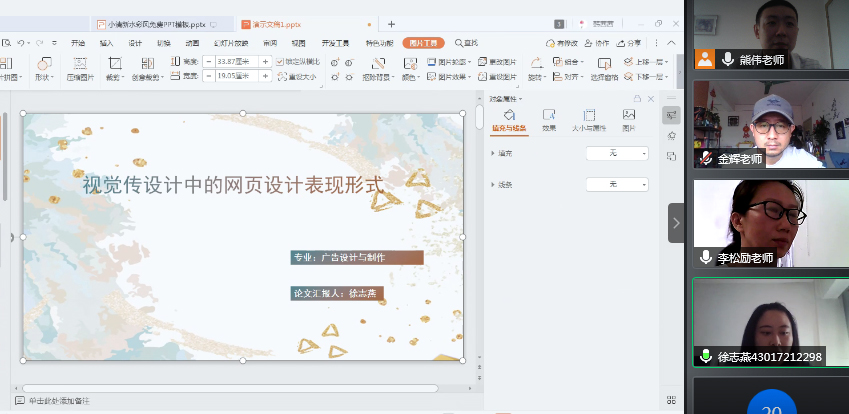
Task: Open the 效果 effects panel icon
Action: (x=549, y=115)
